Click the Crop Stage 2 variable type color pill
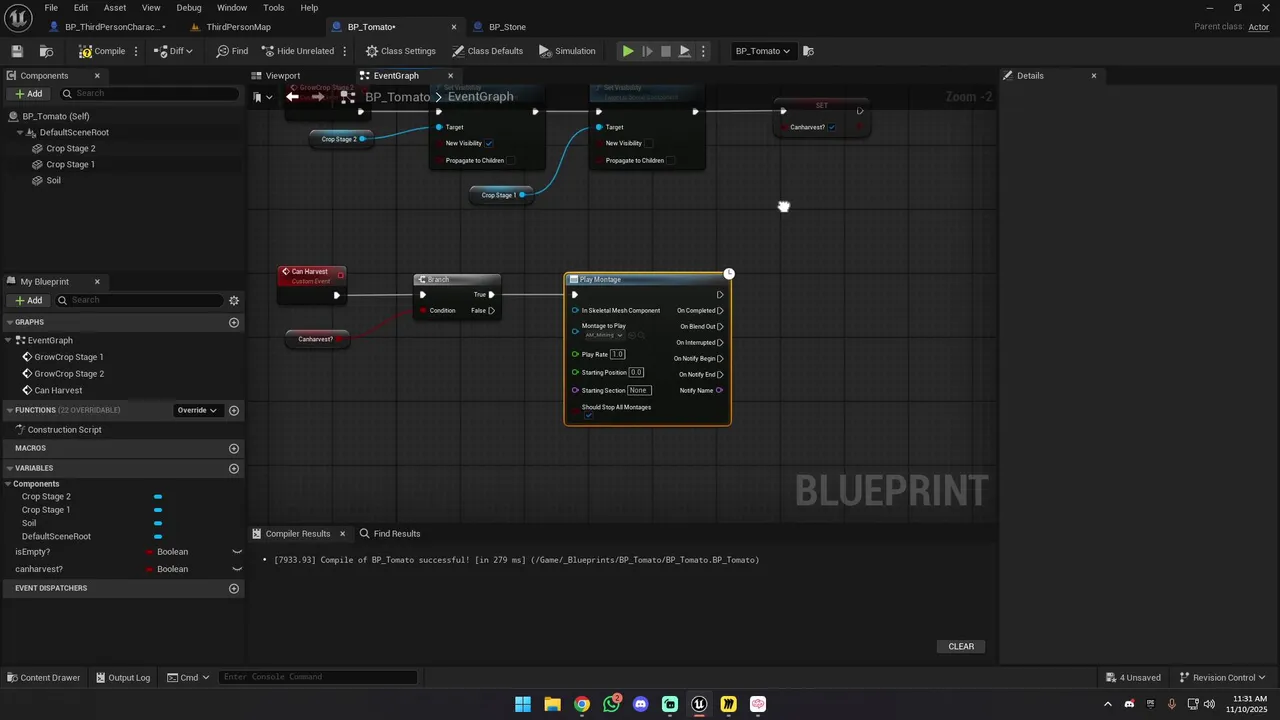Image resolution: width=1280 pixels, height=720 pixels. pyautogui.click(x=158, y=496)
